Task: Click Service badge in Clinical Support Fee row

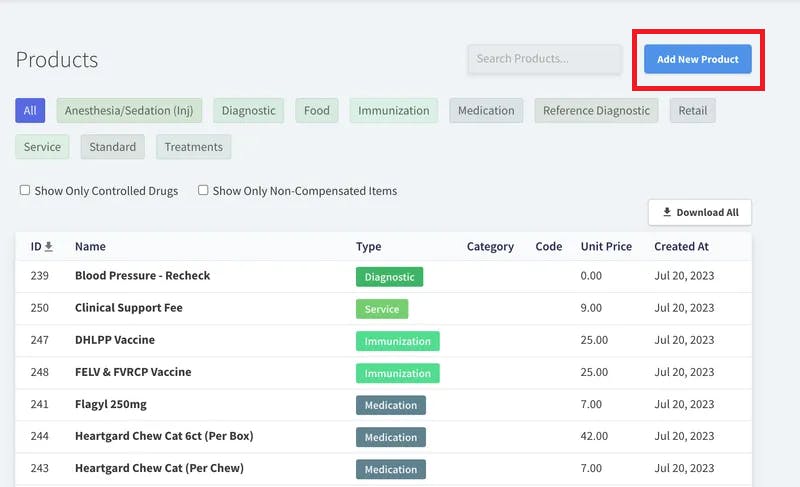Action: [x=382, y=309]
